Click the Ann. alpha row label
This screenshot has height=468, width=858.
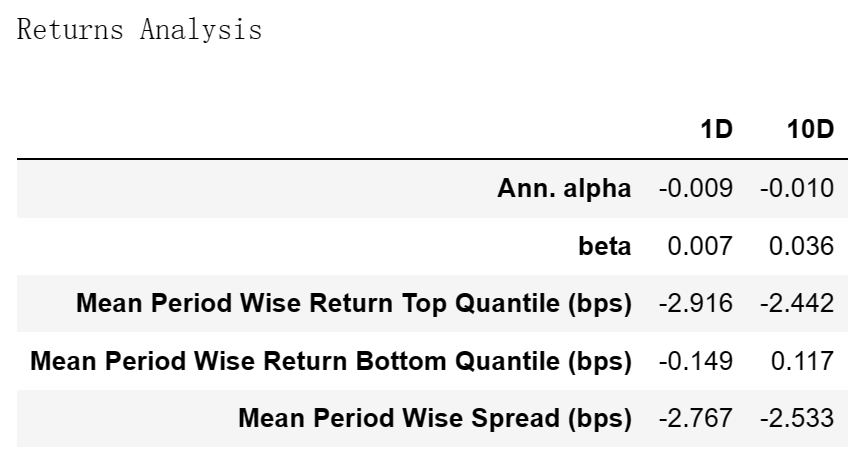(564, 188)
